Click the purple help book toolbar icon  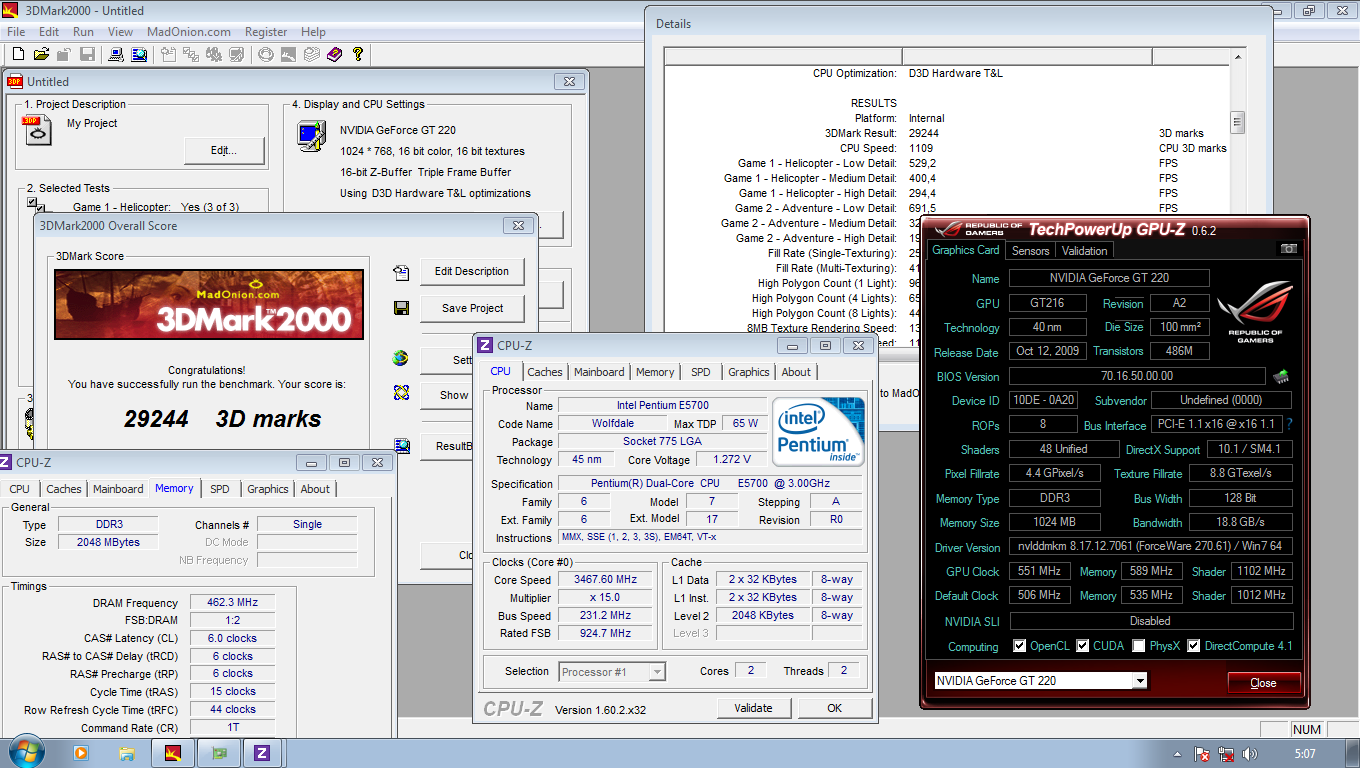pyautogui.click(x=334, y=54)
